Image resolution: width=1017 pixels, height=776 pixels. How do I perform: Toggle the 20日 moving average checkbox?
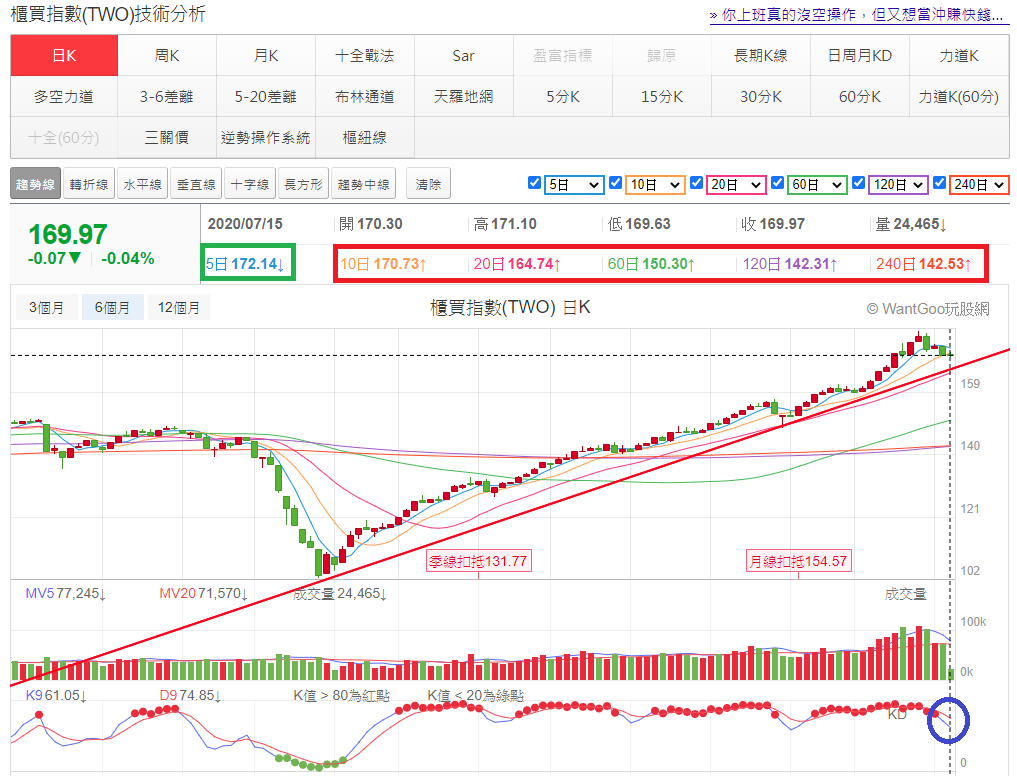pyautogui.click(x=697, y=183)
